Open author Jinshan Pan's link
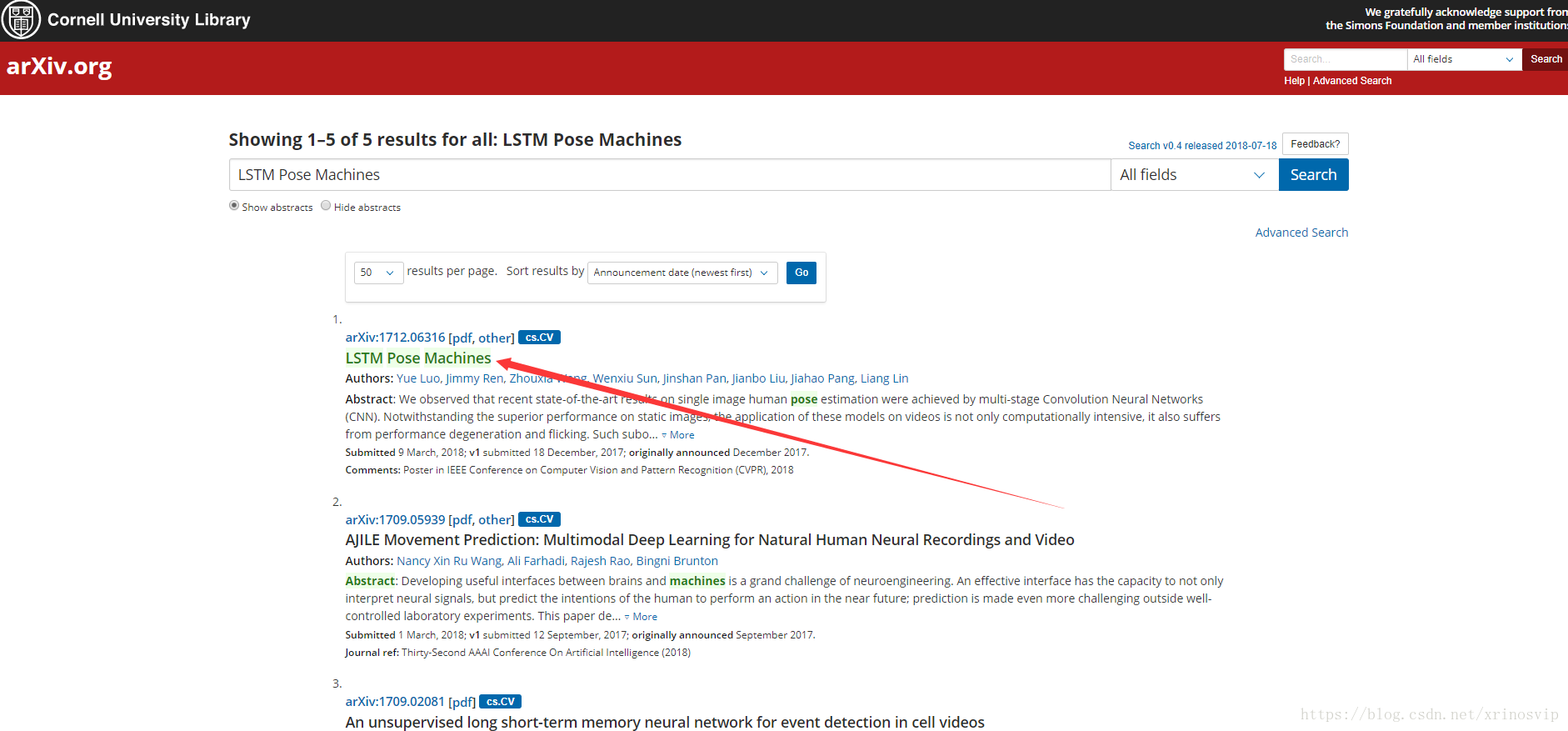The height and width of the screenshot is (731, 1568). (x=694, y=378)
